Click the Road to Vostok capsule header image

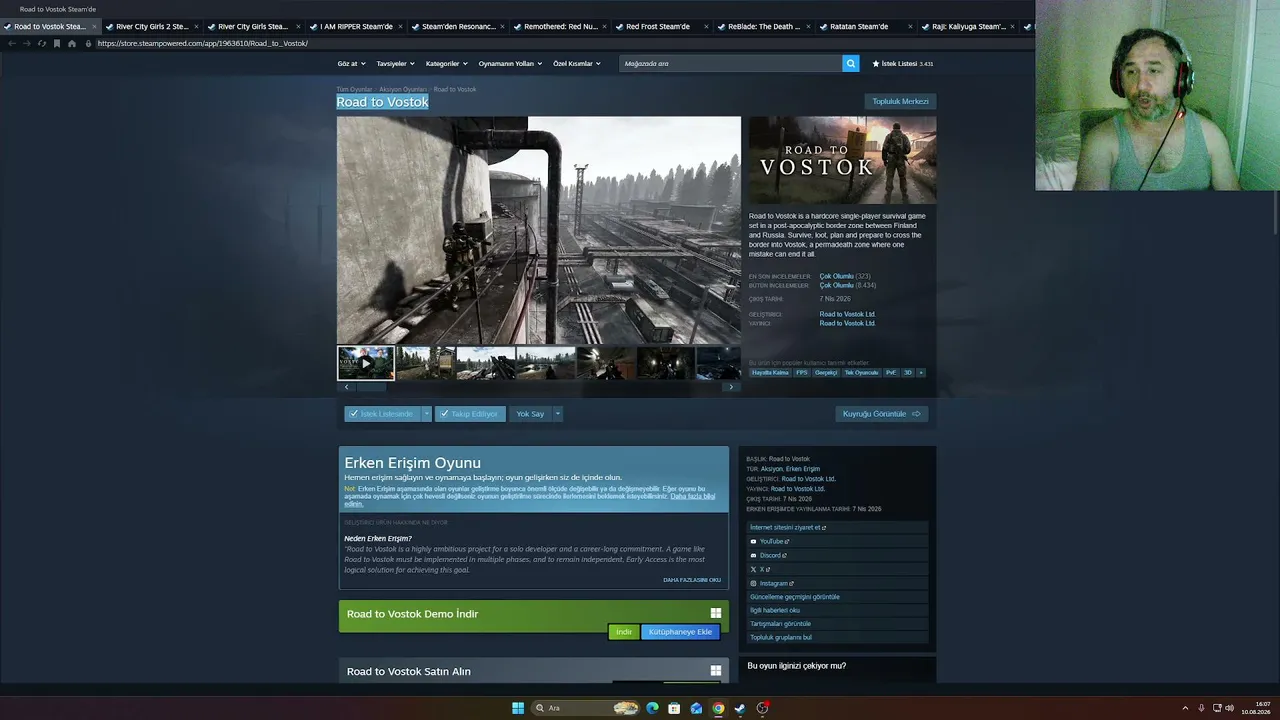(x=843, y=160)
